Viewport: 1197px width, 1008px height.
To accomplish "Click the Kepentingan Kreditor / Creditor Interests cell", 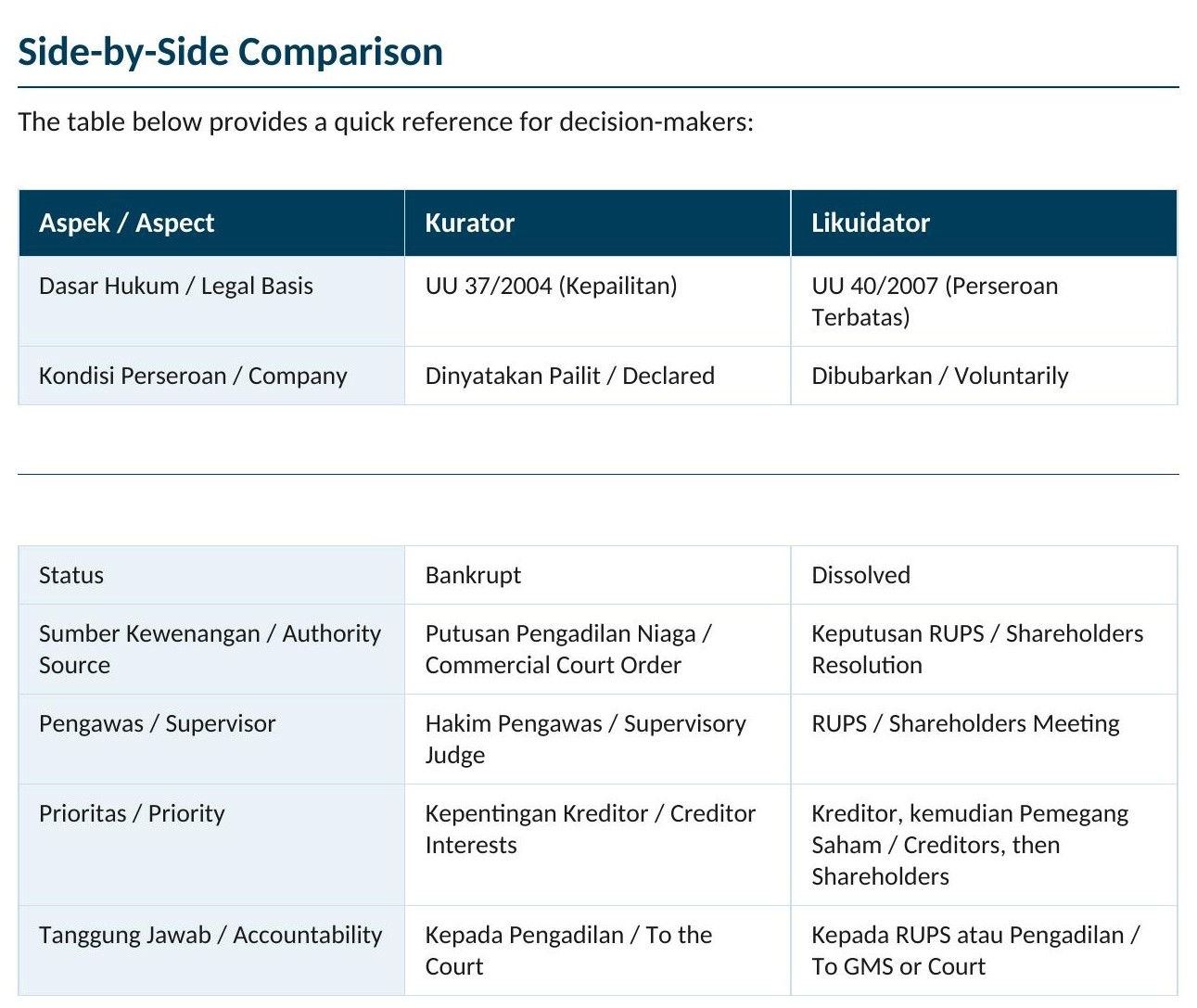I will click(590, 829).
